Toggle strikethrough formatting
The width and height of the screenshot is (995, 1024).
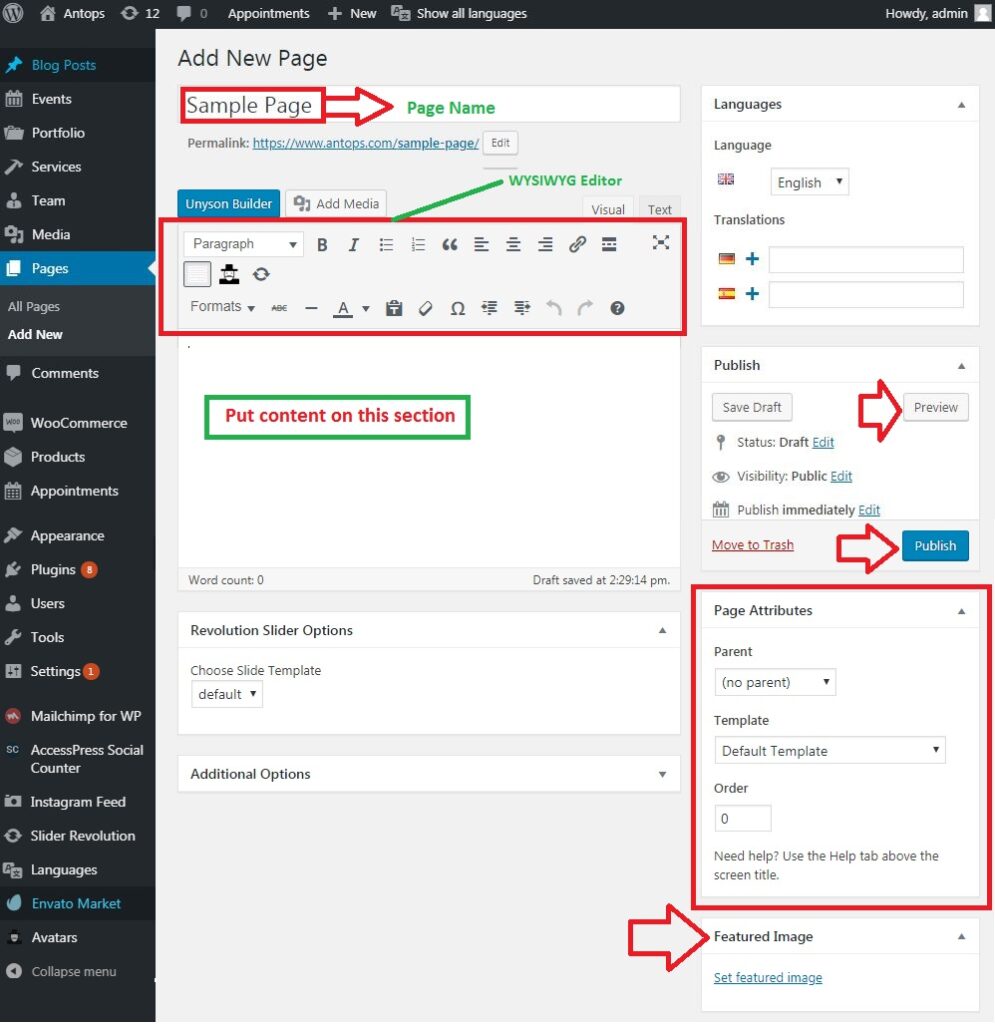(x=279, y=308)
